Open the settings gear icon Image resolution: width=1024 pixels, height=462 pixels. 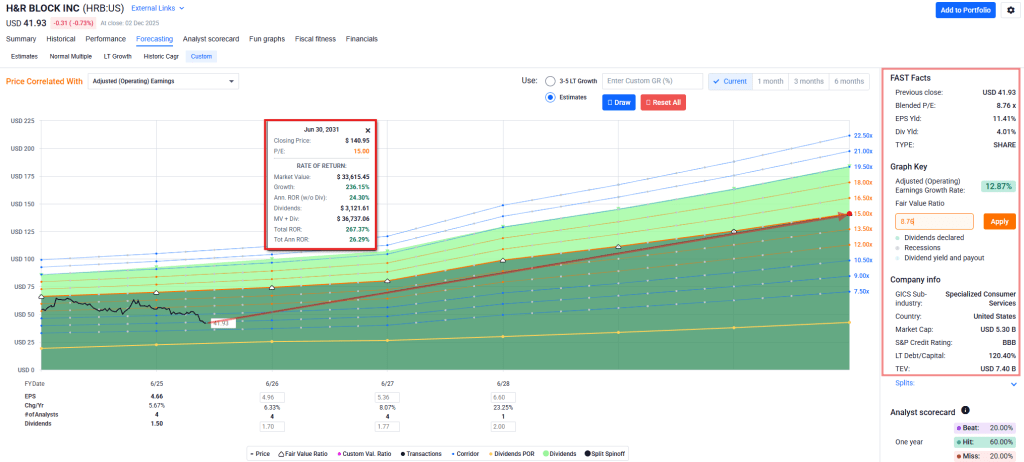click(1011, 10)
